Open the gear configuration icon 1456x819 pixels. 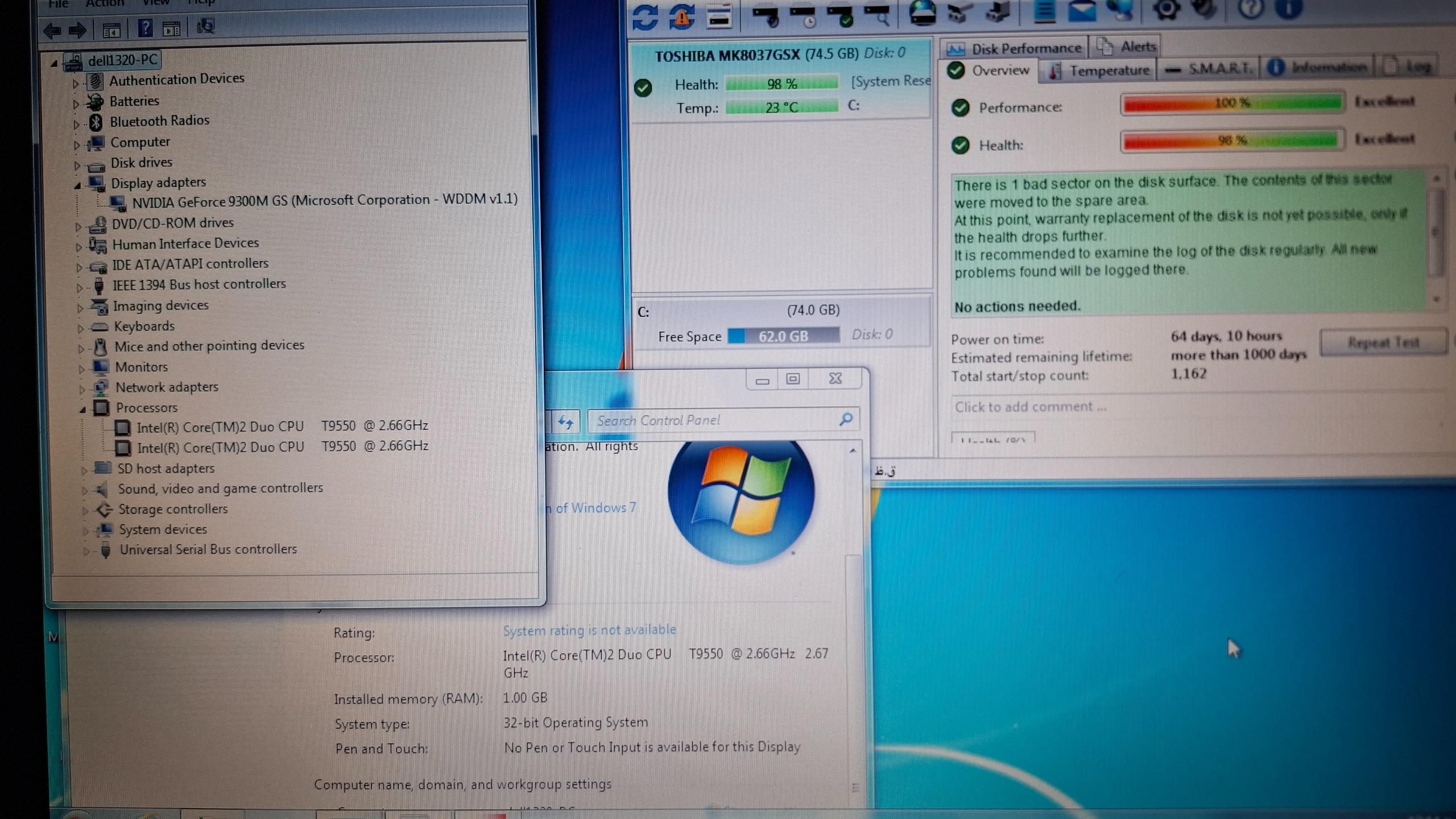[1166, 10]
